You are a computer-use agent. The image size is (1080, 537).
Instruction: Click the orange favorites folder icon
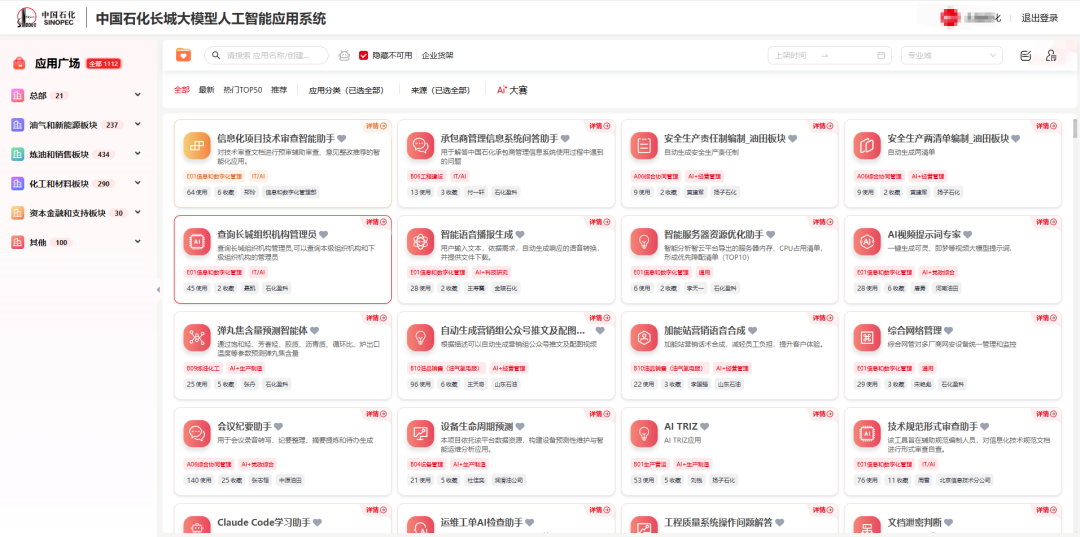[x=183, y=55]
